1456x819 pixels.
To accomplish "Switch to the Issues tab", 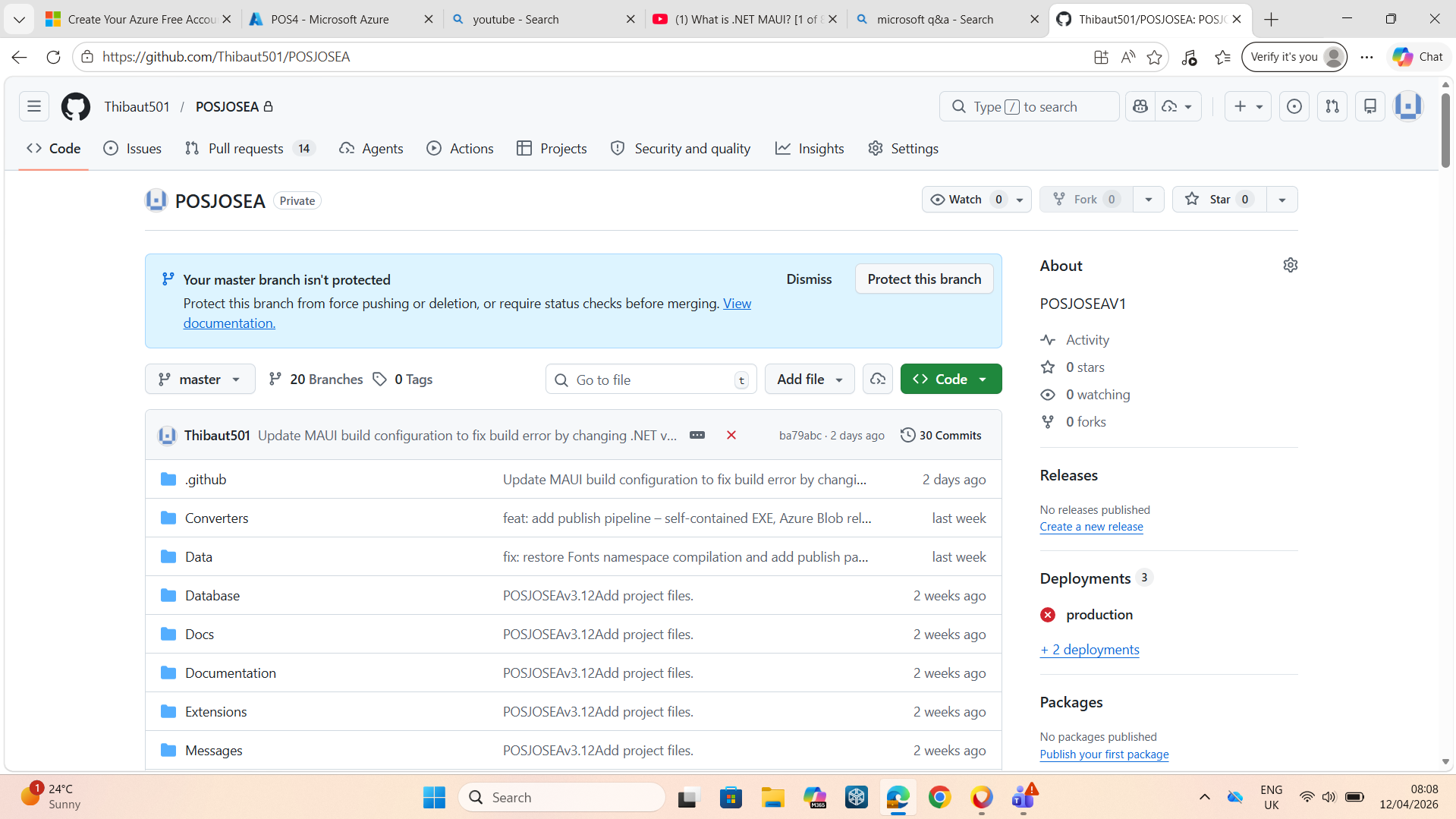I will click(133, 149).
